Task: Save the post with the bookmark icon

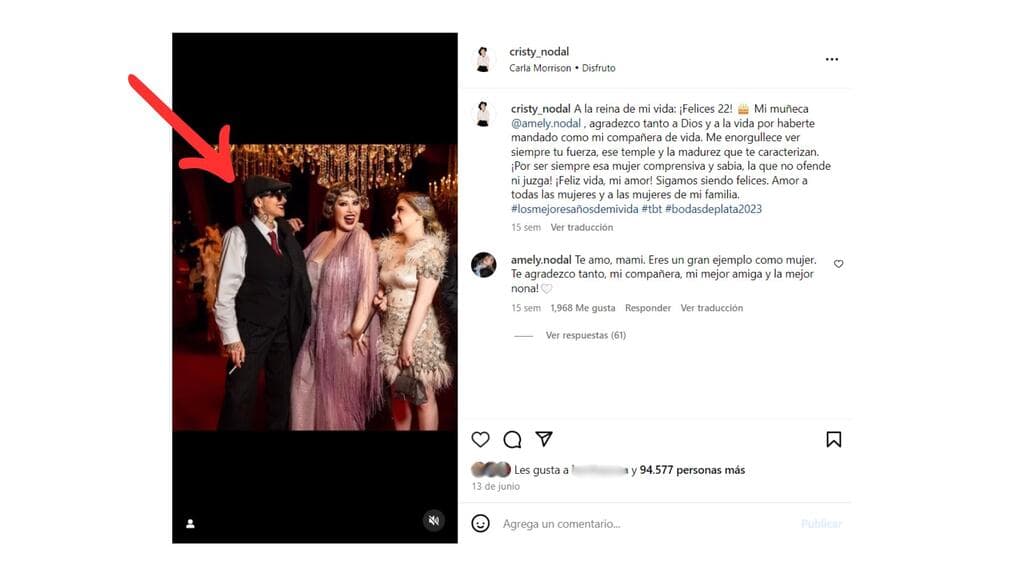Action: (x=833, y=439)
